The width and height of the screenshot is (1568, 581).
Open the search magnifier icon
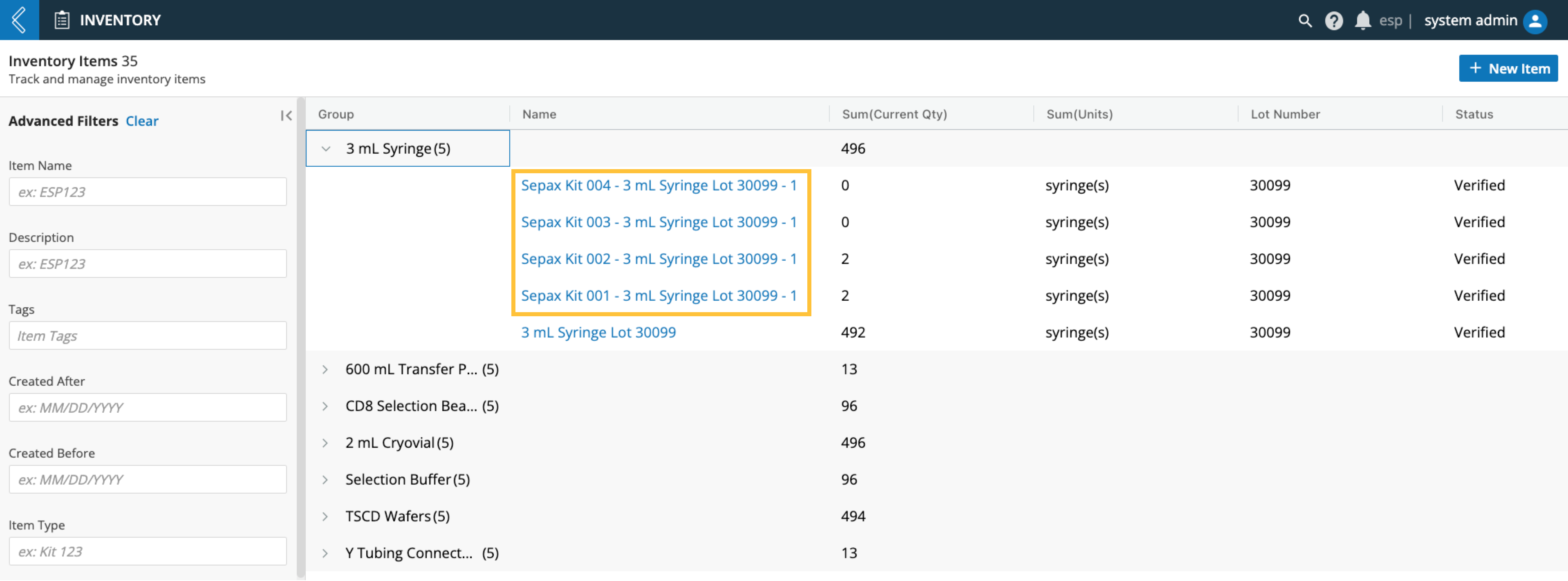click(1304, 21)
